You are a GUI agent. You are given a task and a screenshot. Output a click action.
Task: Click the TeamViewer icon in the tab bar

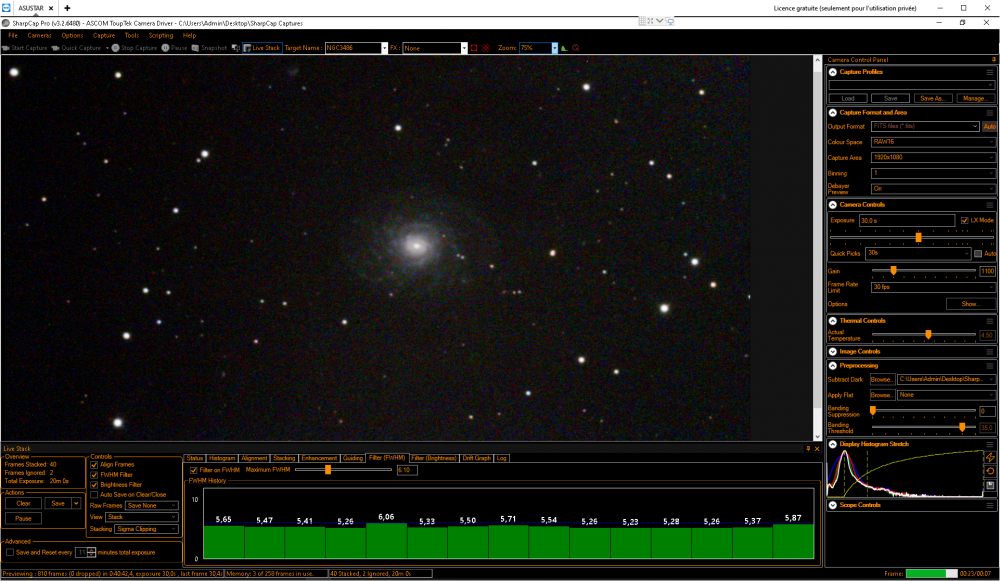pos(6,8)
